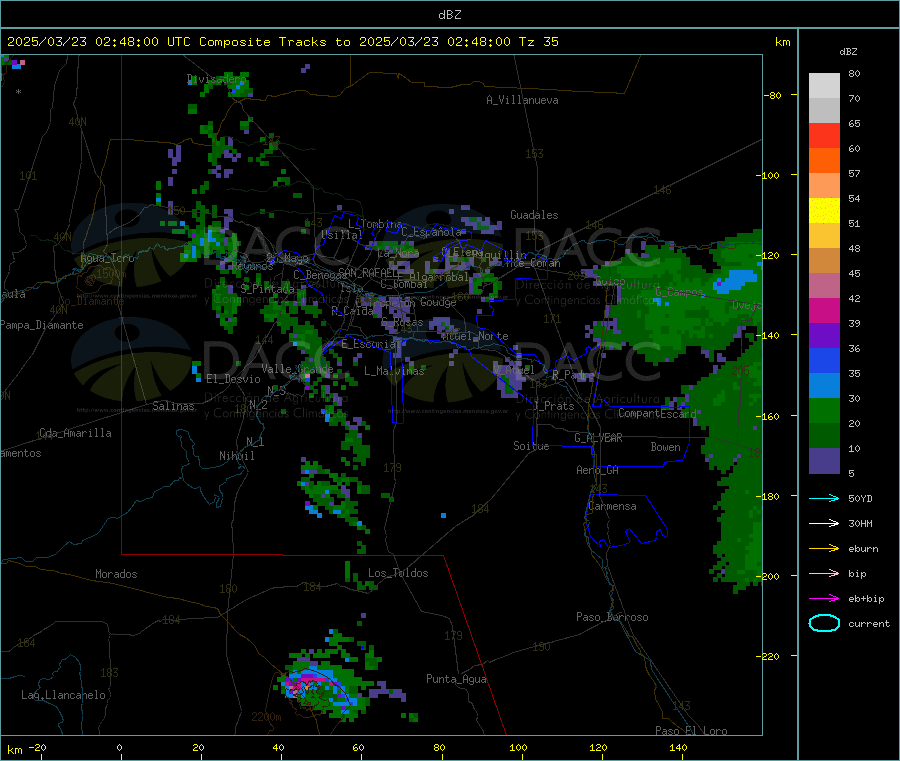Click the Agua_Toro map label
Image resolution: width=900 pixels, height=761 pixels.
(x=107, y=259)
